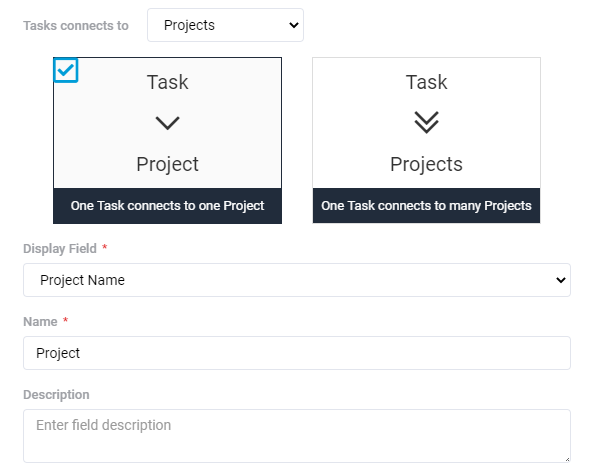Click 'One Task connects to one Project' caption
Screen dimensions: 594x465
click(x=167, y=206)
